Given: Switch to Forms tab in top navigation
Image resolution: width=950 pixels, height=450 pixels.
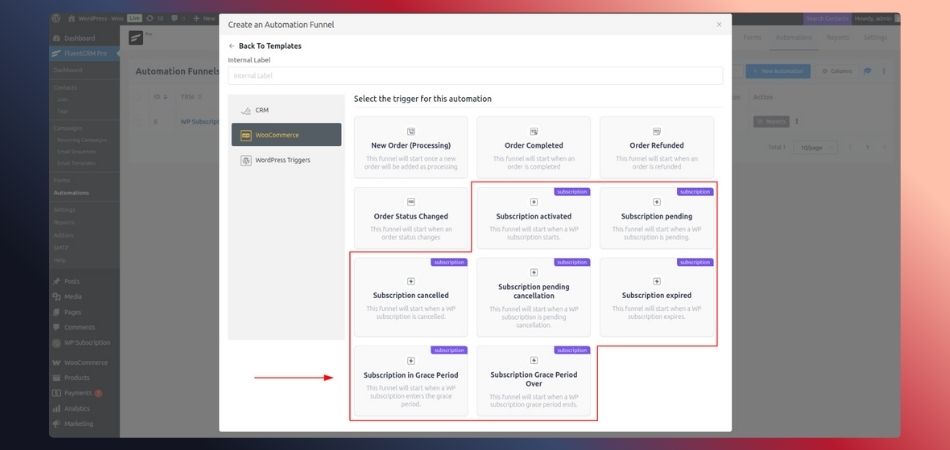Looking at the screenshot, I should 752,38.
